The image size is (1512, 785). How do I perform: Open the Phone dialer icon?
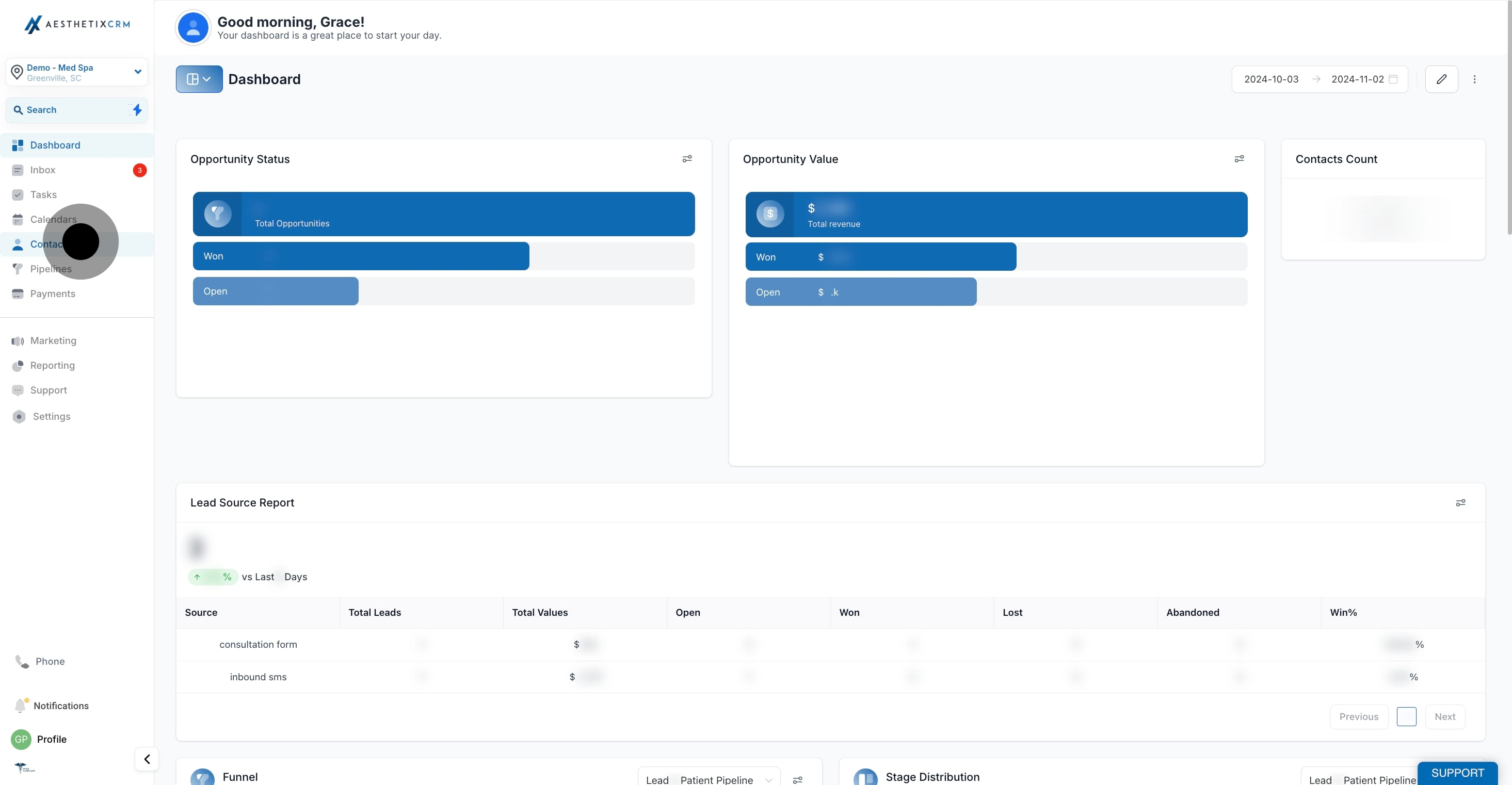coord(22,661)
